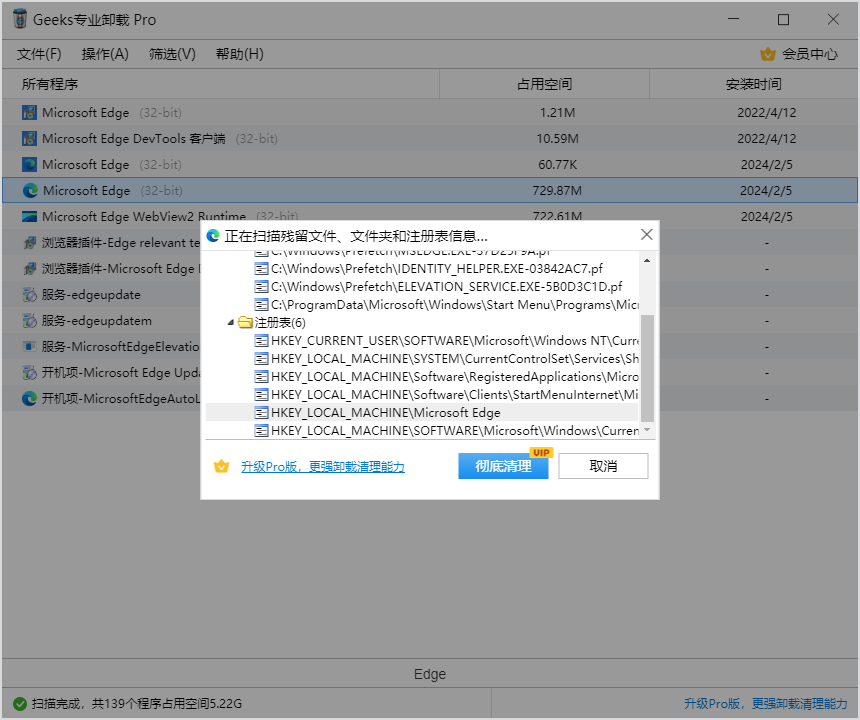Click the 服务-MicrosoftEdgeElevation service icon
The width and height of the screenshot is (860, 720).
click(29, 347)
